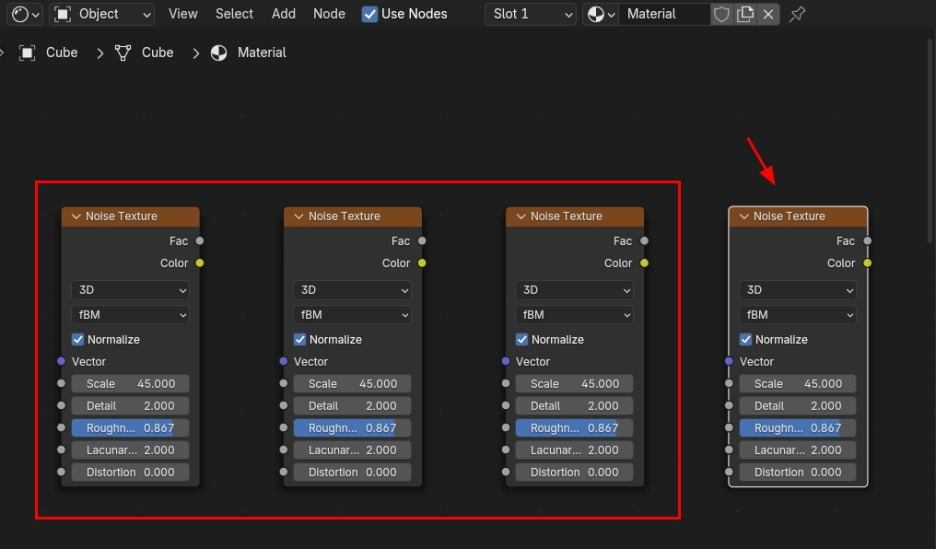Click the Material breadcrumb sphere icon
Image resolution: width=936 pixels, height=549 pixels.
(219, 53)
